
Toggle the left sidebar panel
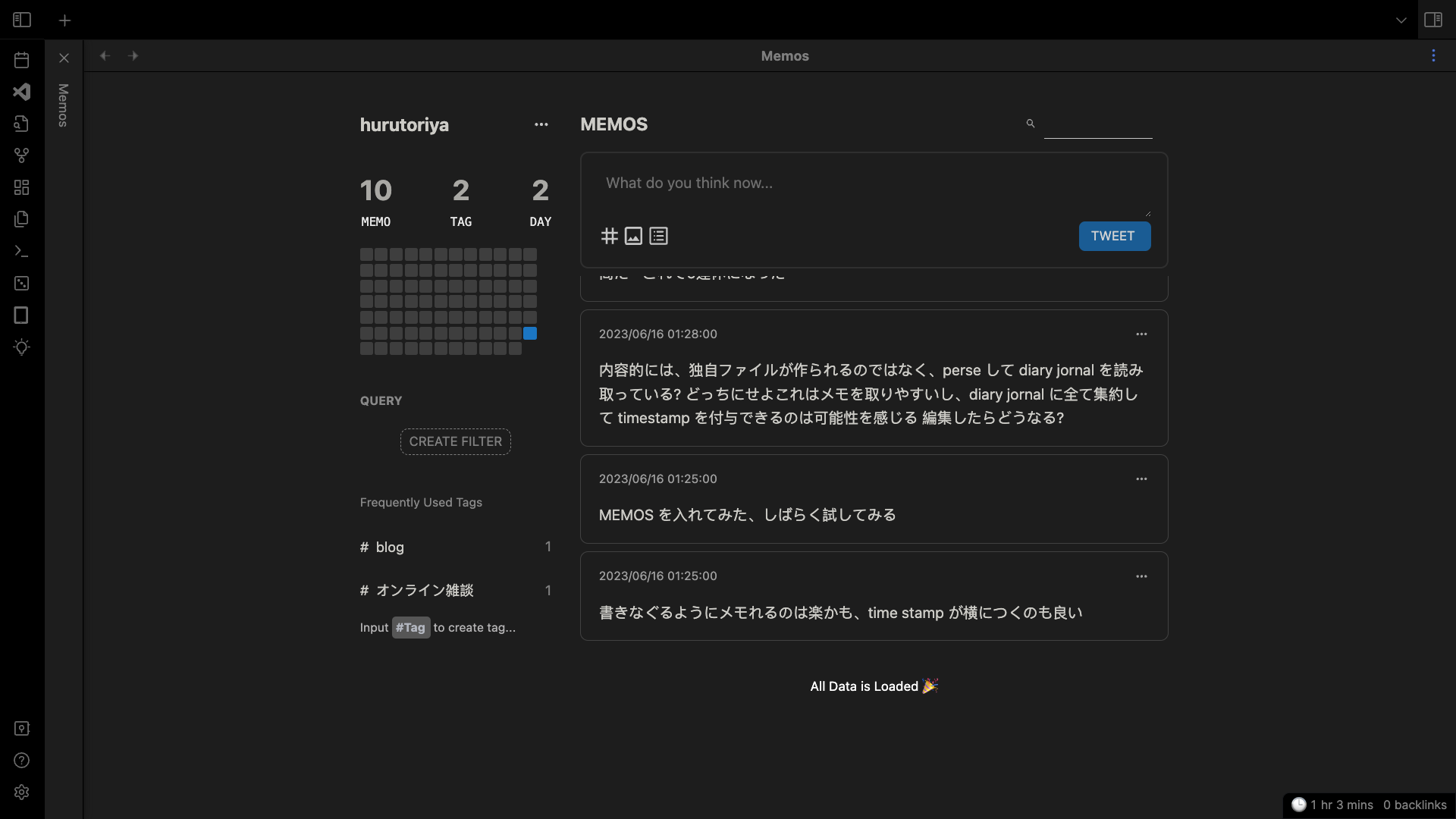[x=22, y=20]
